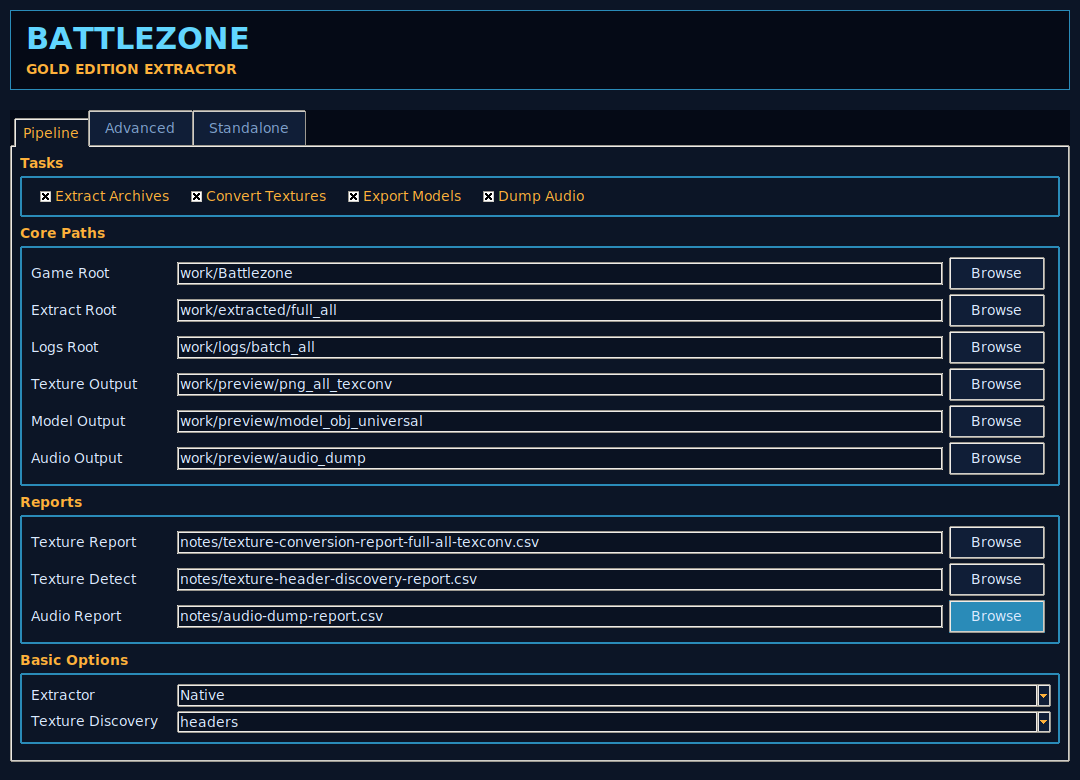
Task: Click the Extractor label
Action: tap(63, 695)
